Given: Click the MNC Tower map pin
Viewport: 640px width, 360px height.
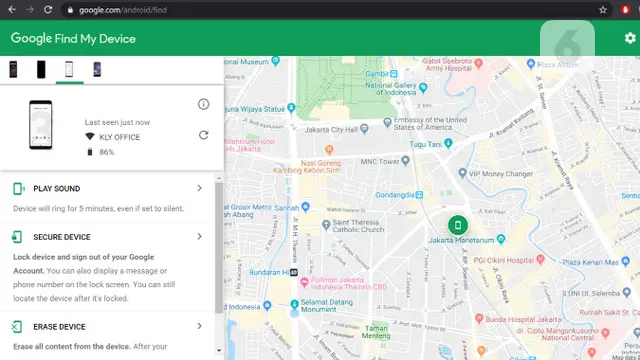Looking at the screenshot, I should 405,160.
